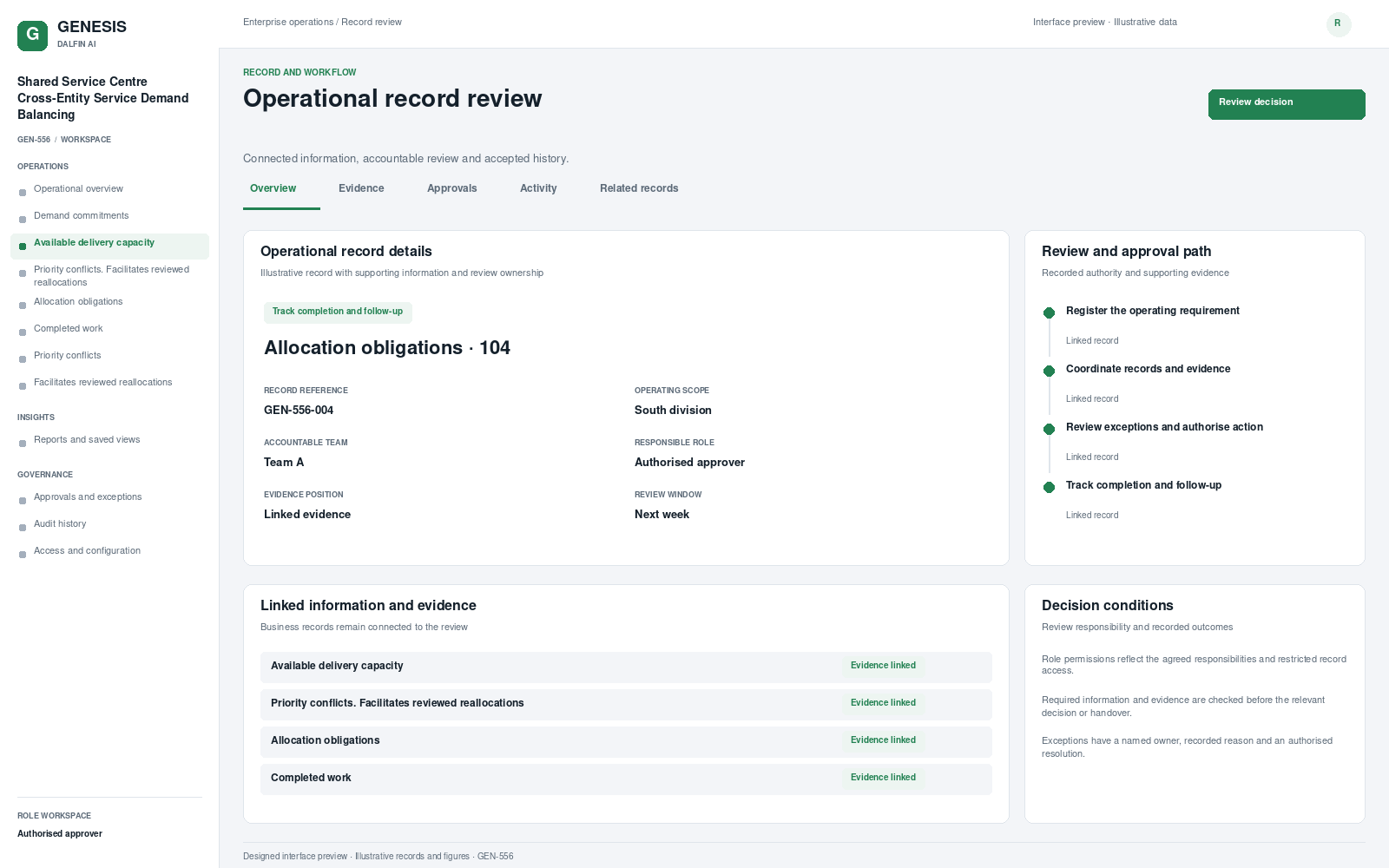Click the South division operating scope value
This screenshot has width=1389, height=868.
[673, 411]
